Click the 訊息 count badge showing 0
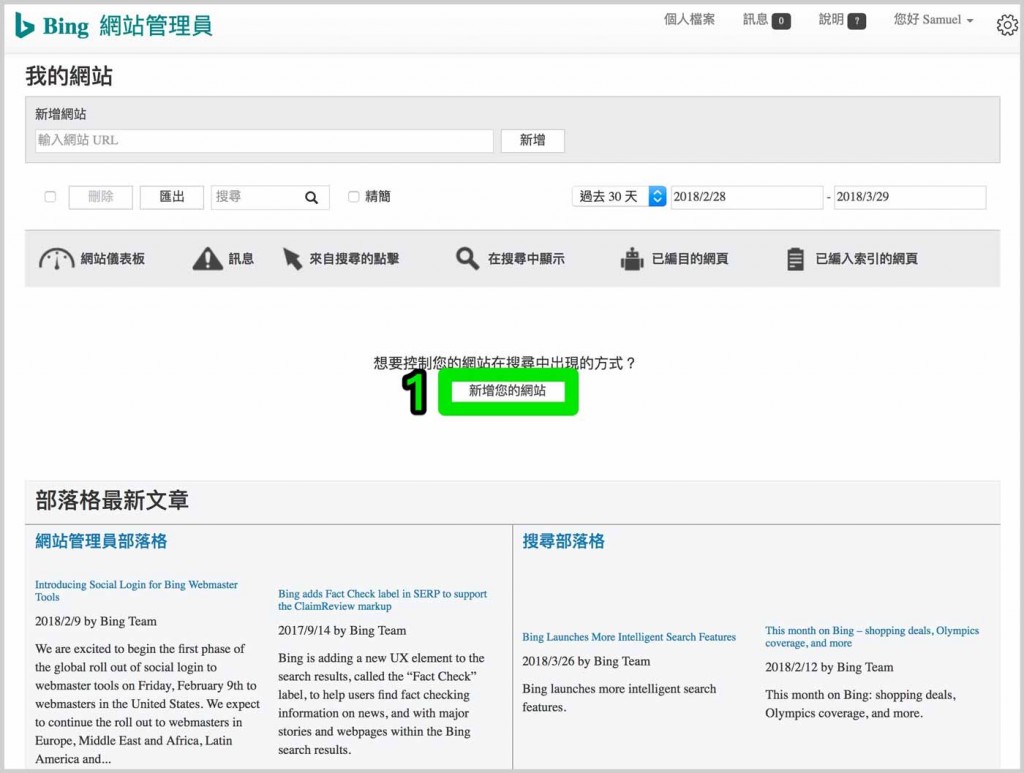1024x773 pixels. (x=781, y=21)
